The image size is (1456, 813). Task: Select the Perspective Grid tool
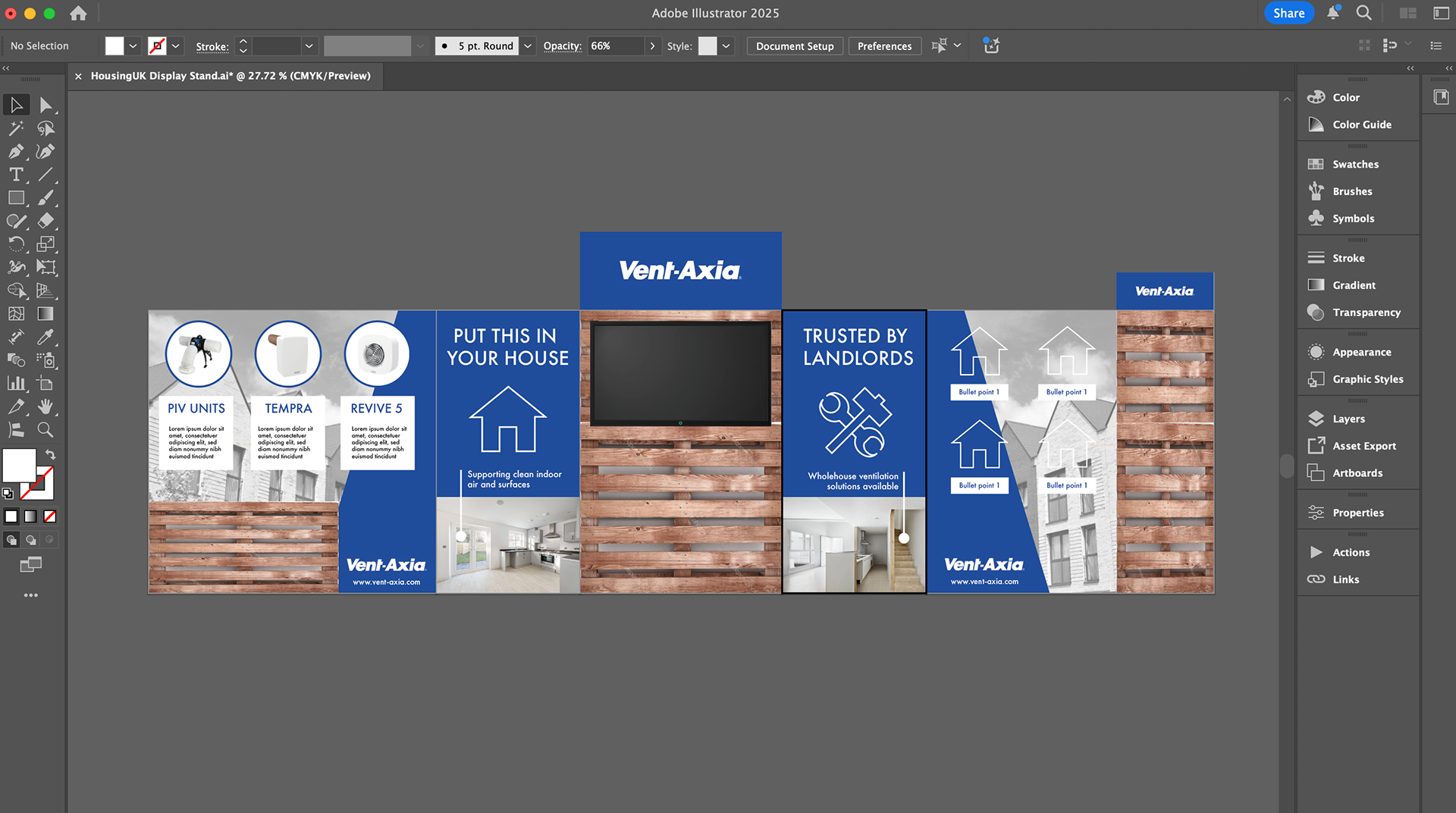[x=45, y=290]
